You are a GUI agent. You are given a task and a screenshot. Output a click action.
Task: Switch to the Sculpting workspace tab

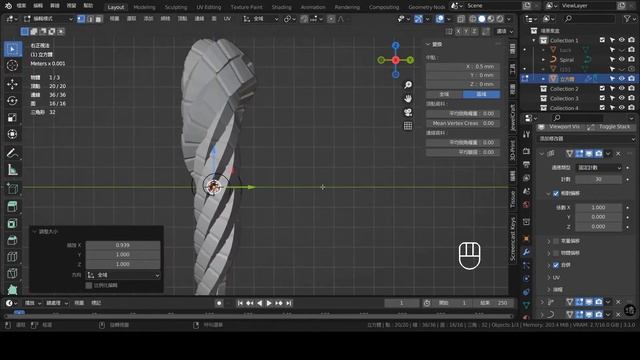[176, 7]
